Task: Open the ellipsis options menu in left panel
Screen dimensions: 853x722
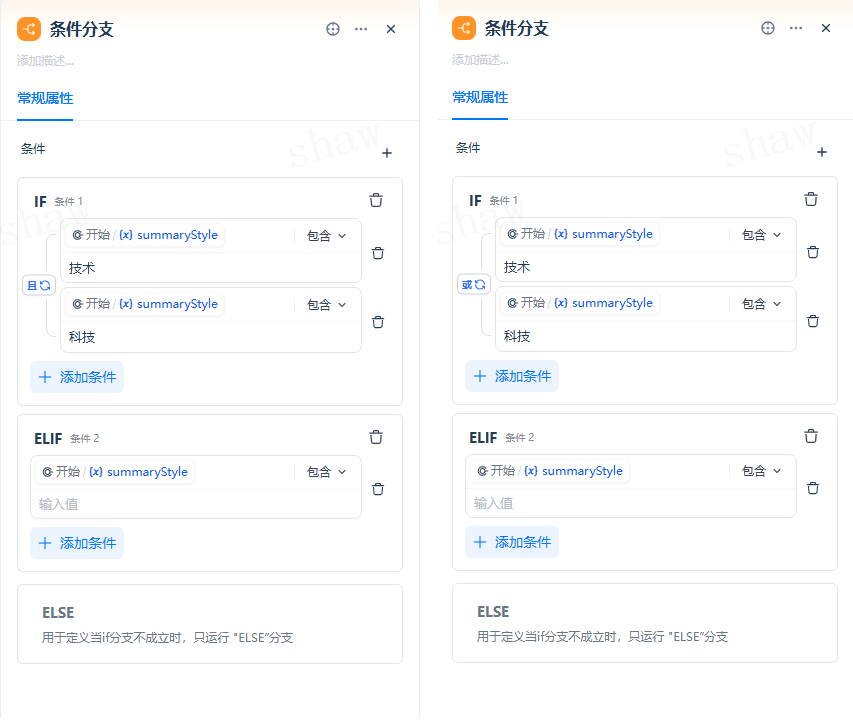Action: [361, 29]
